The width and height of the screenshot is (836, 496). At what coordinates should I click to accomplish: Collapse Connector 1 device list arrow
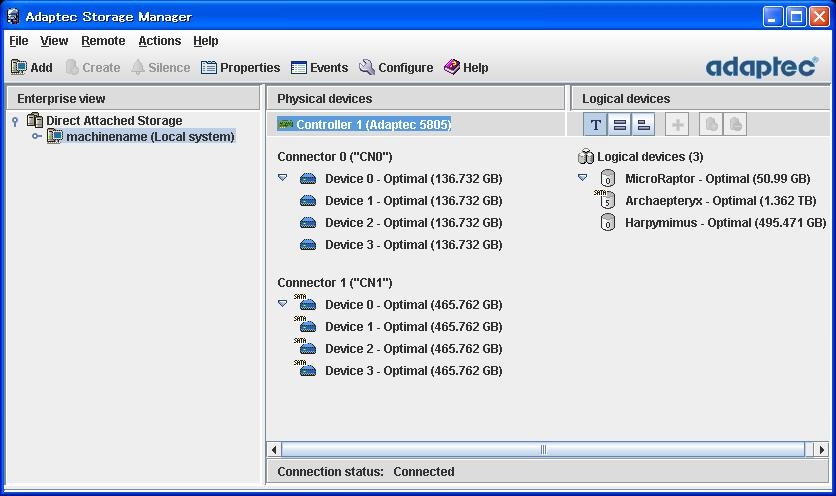pos(283,303)
